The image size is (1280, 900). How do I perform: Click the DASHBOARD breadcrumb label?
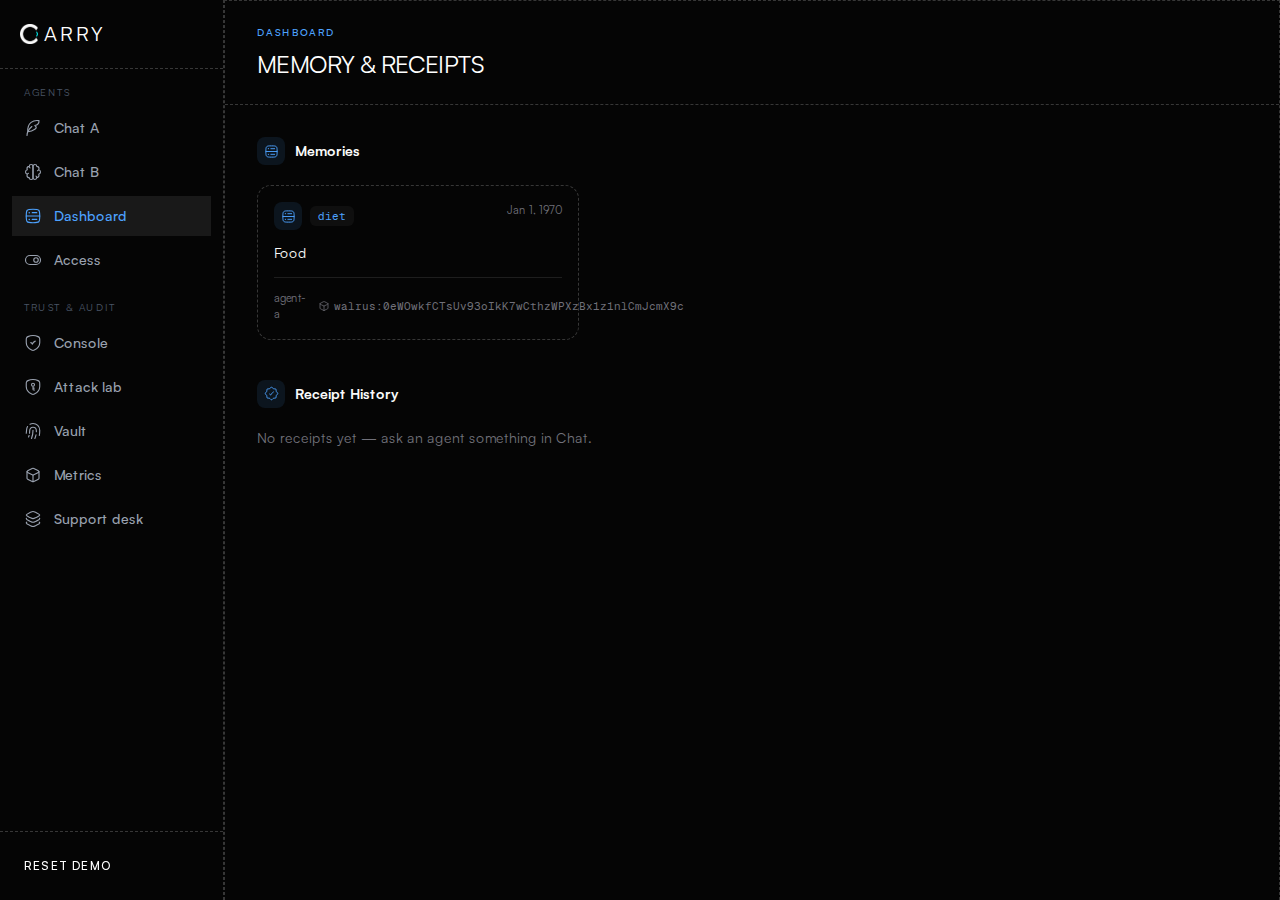[296, 33]
